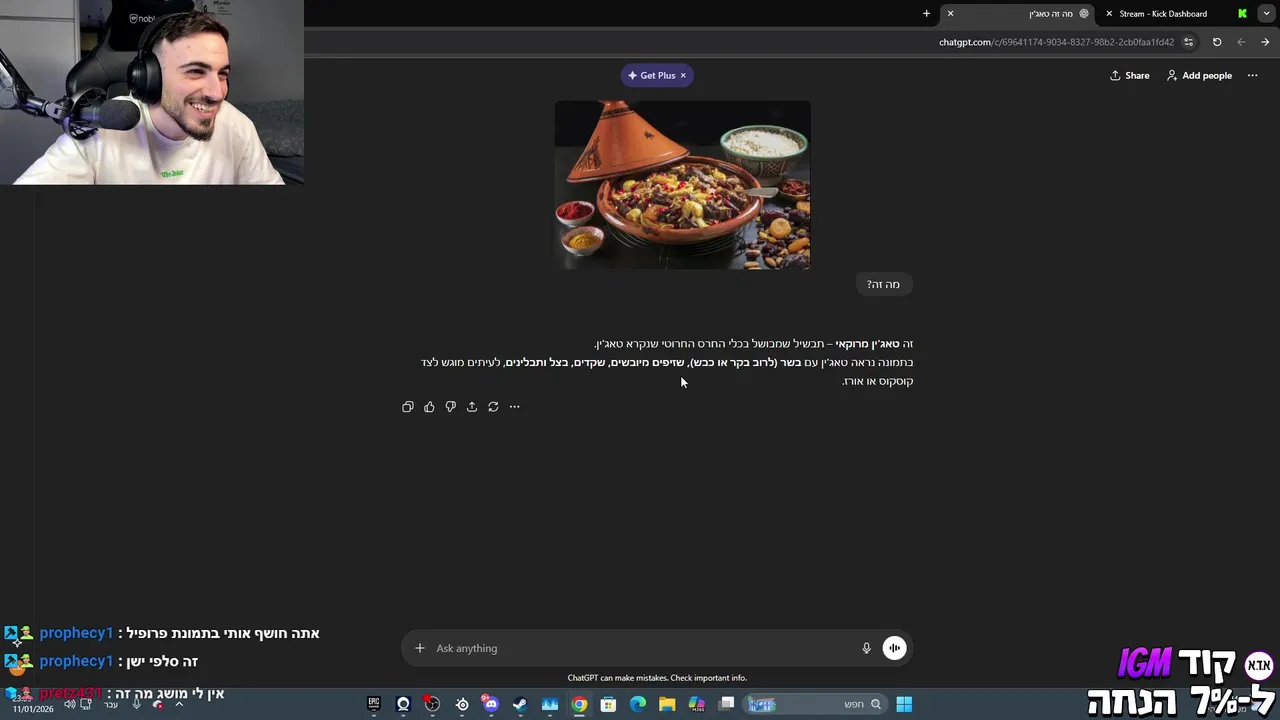The height and width of the screenshot is (720, 1280).
Task: Copy the ChatGPT response with copy icon
Action: point(408,407)
